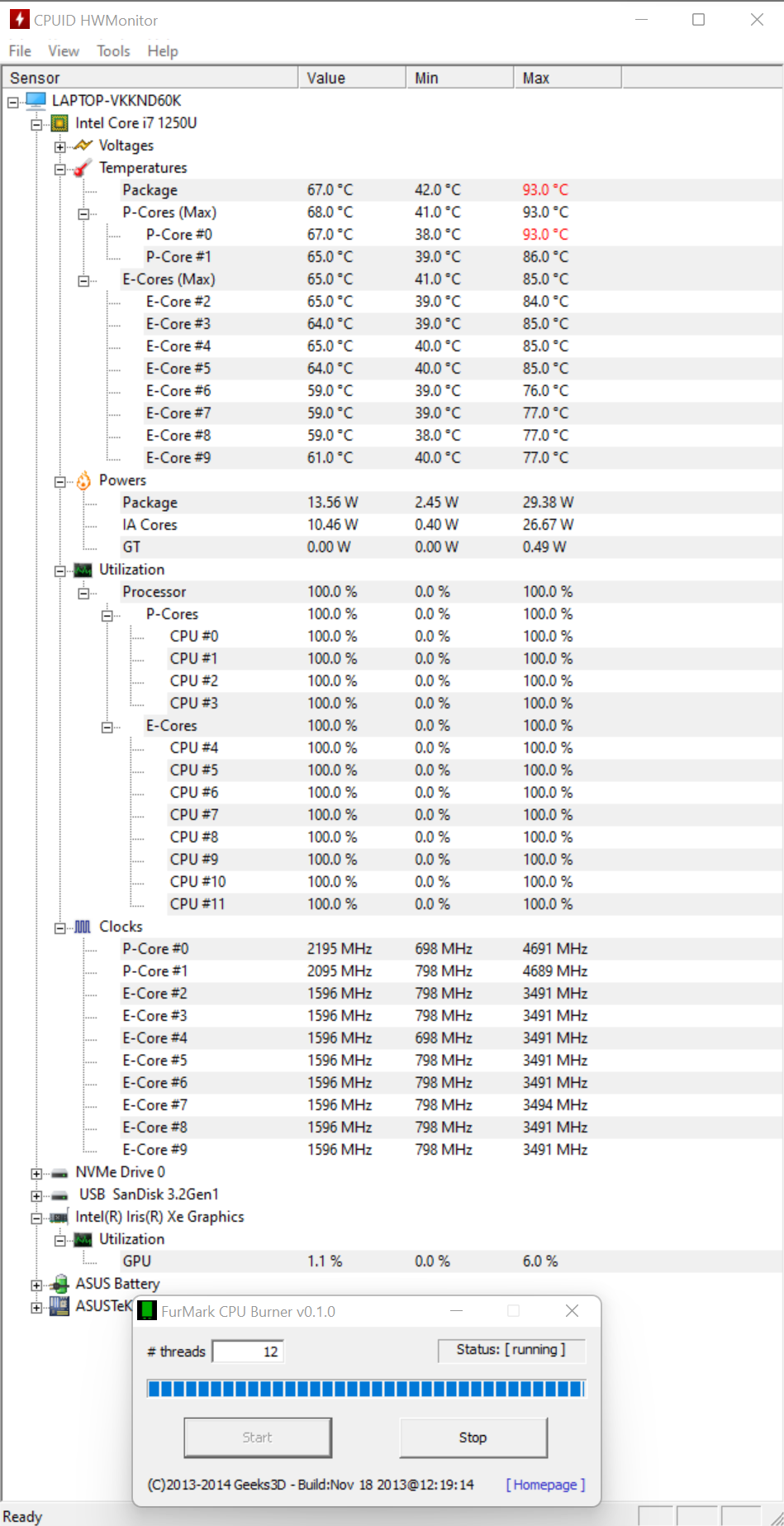The height and width of the screenshot is (1526, 784).
Task: Click the Powers flame icon
Action: coord(83,480)
